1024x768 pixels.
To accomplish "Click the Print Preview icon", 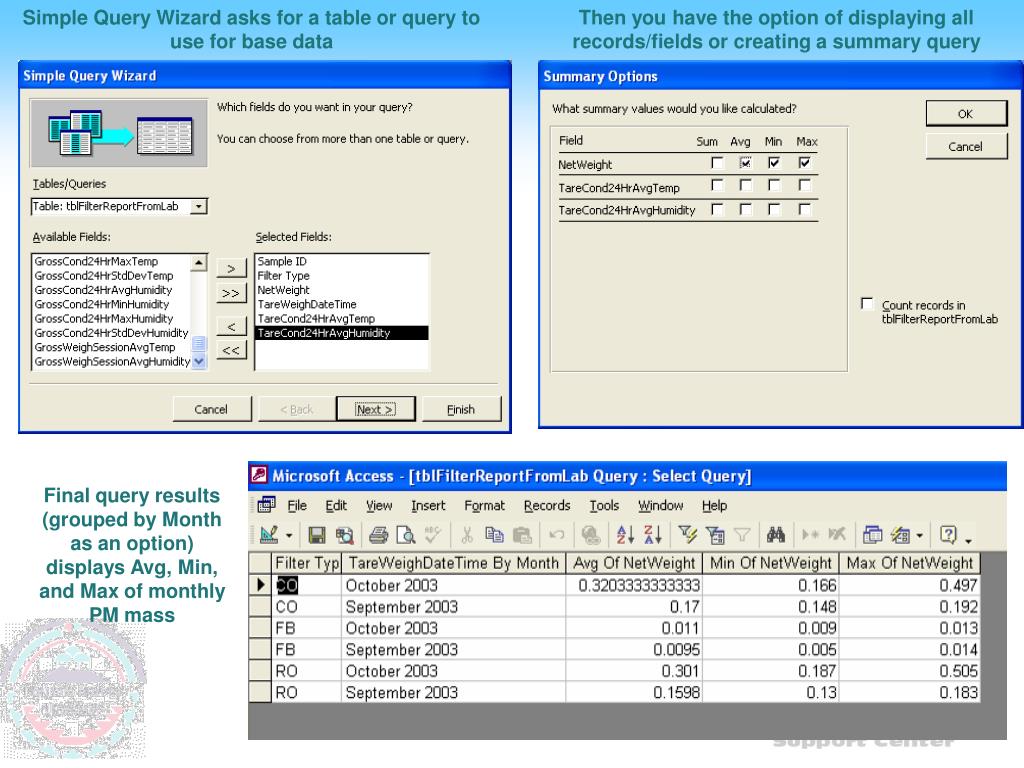I will pos(406,535).
